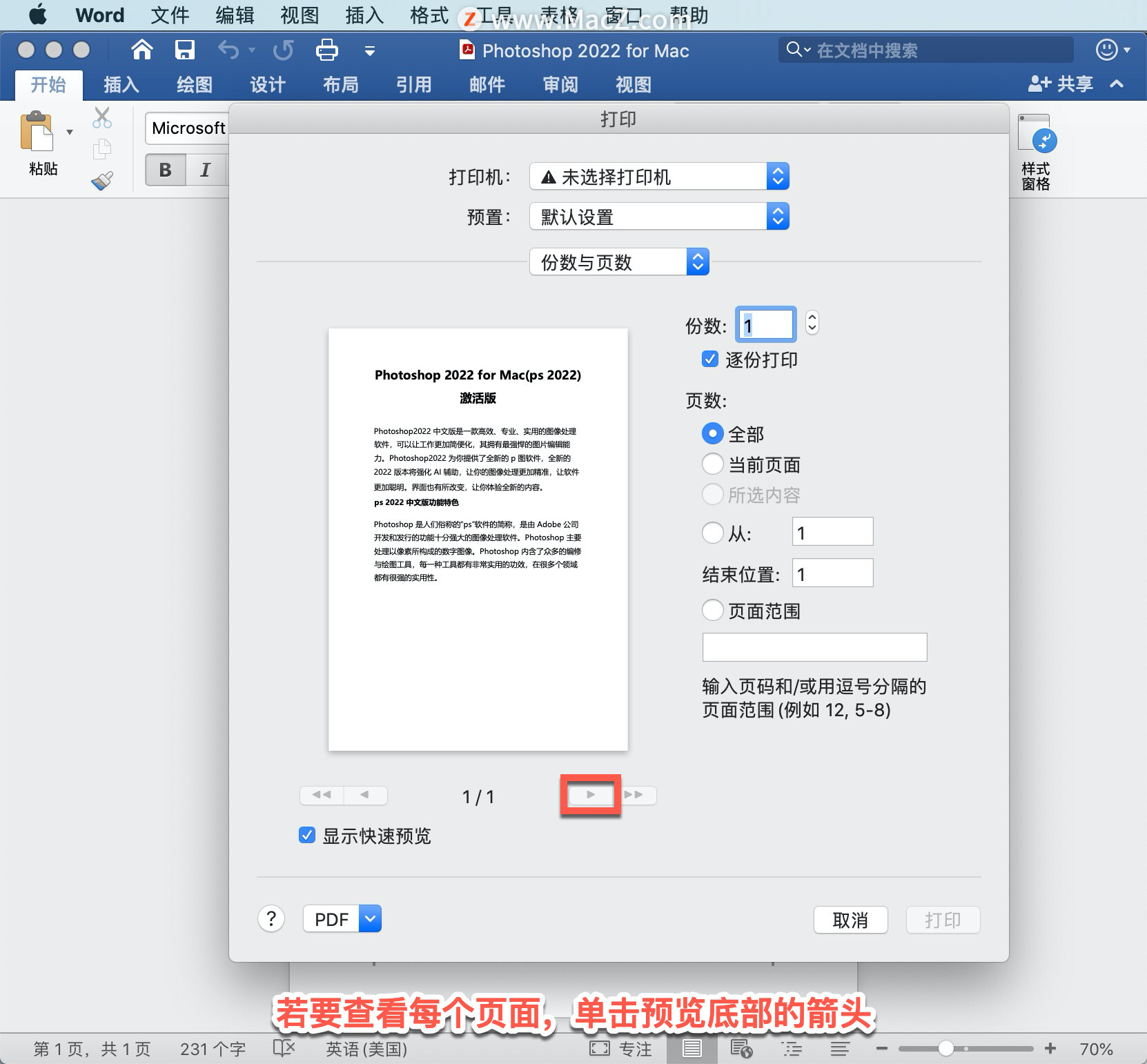Go to the first preview page

pos(322,795)
